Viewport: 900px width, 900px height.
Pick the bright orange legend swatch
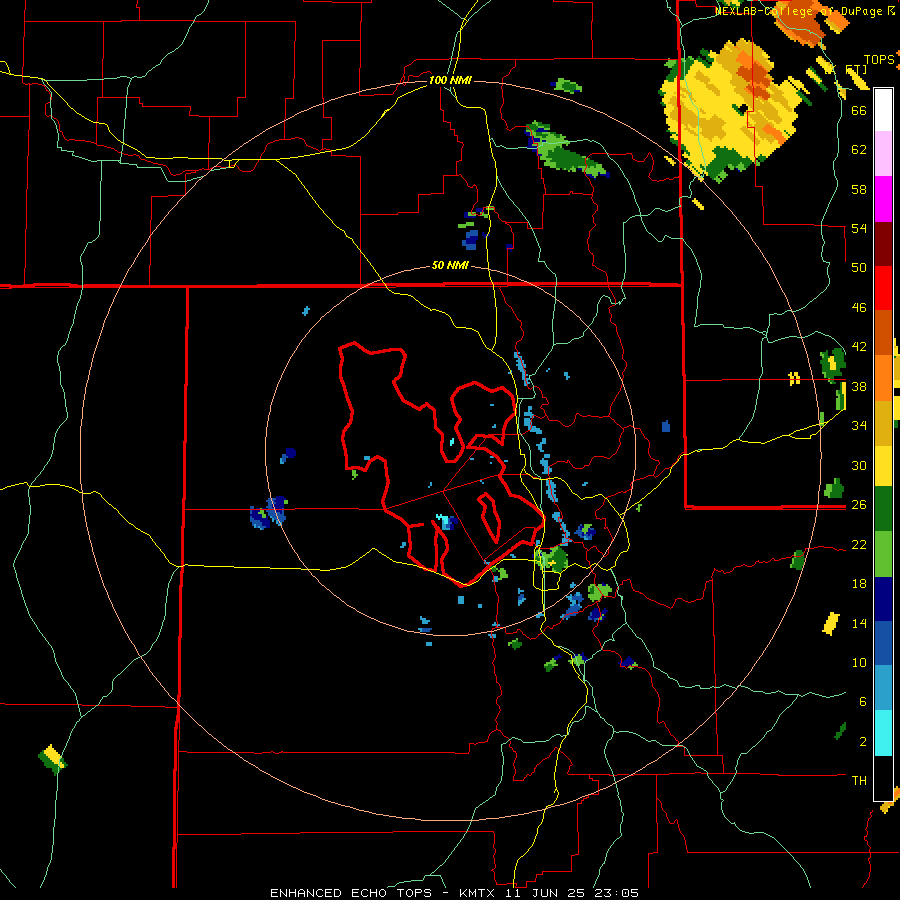883,378
